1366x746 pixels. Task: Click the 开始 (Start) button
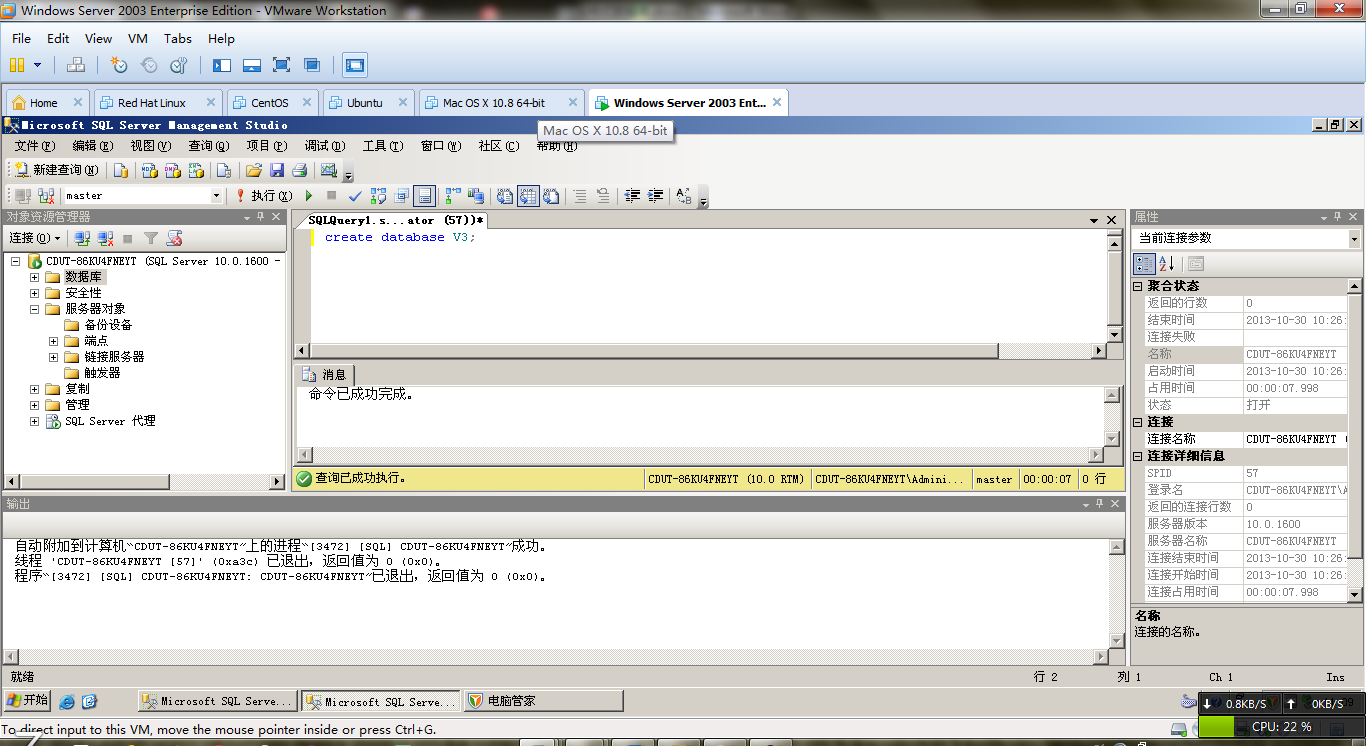pos(27,700)
